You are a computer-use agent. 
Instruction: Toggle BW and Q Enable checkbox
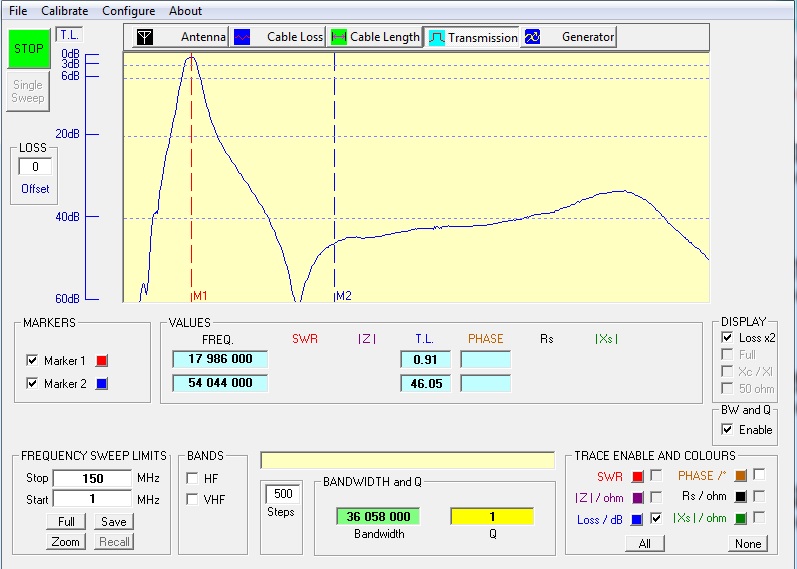click(x=727, y=430)
